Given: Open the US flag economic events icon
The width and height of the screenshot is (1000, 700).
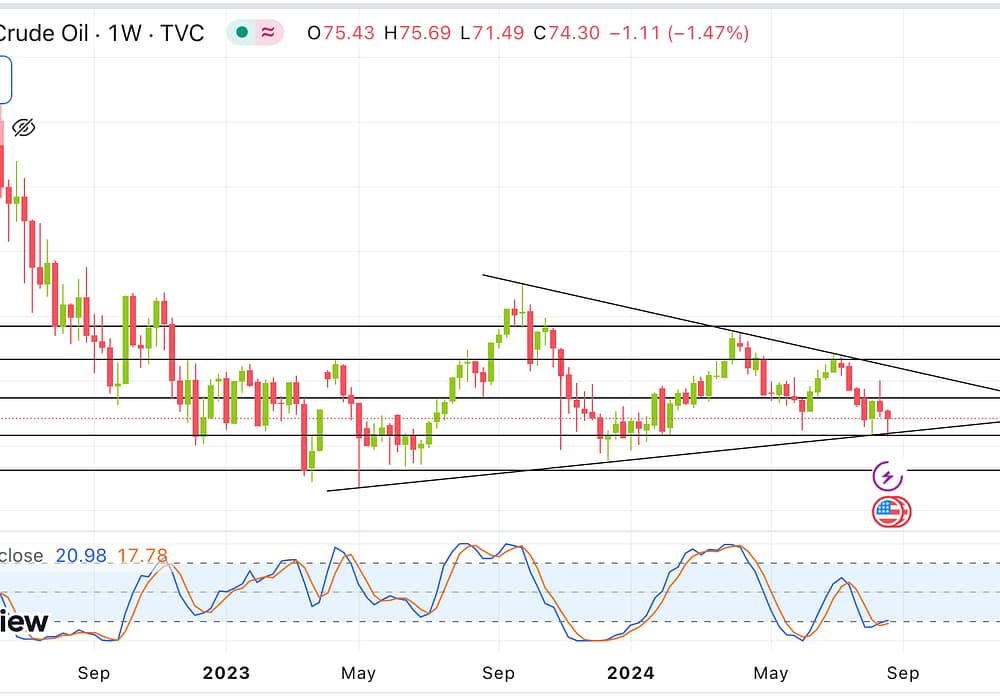Looking at the screenshot, I should (888, 512).
